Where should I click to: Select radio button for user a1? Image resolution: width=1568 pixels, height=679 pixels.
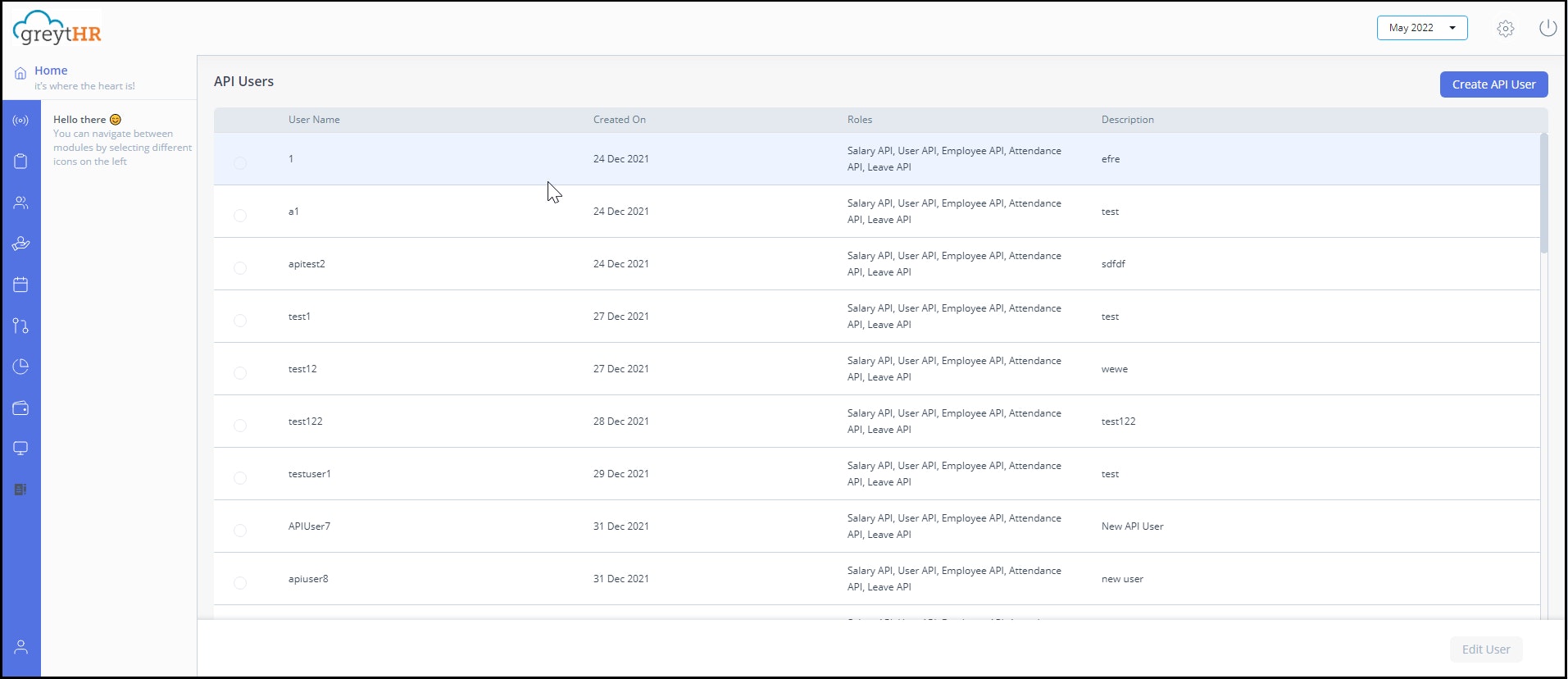240,216
